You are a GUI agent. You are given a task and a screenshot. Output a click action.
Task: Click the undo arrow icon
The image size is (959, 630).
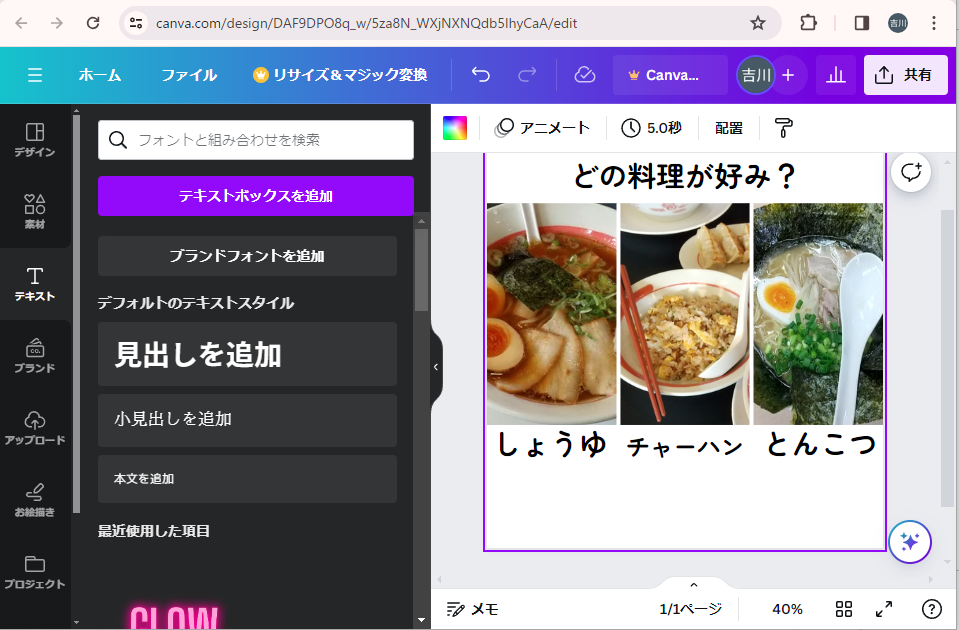pyautogui.click(x=481, y=75)
